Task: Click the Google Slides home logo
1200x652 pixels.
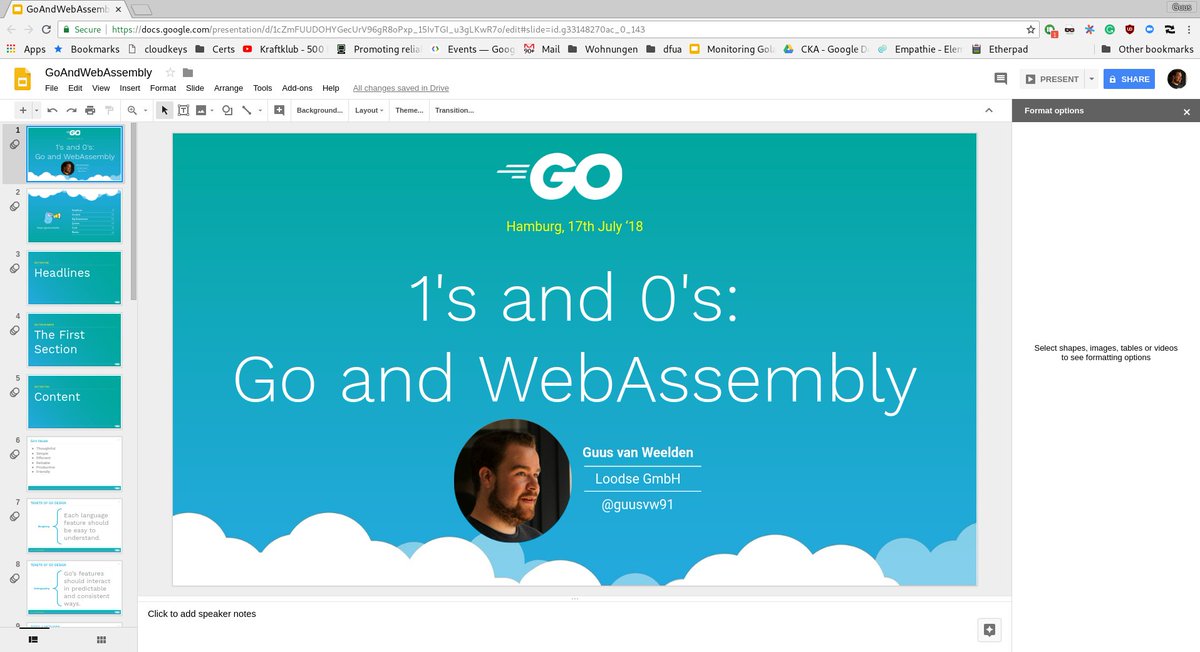Action: 21,79
